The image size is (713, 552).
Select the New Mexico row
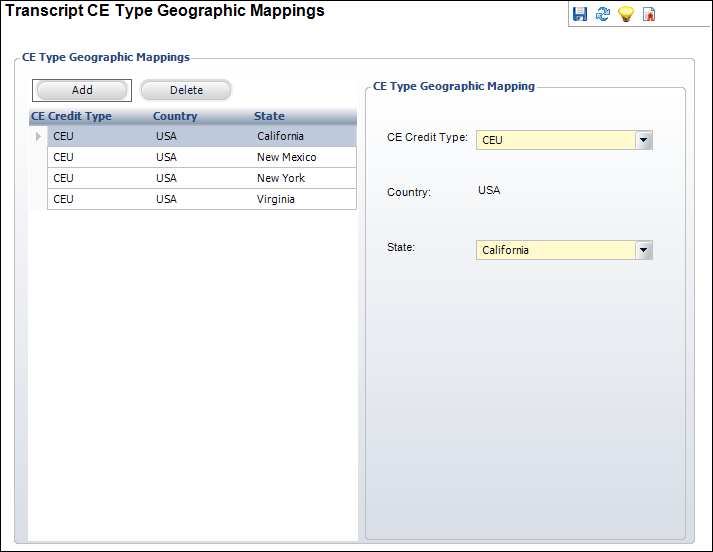click(x=202, y=157)
